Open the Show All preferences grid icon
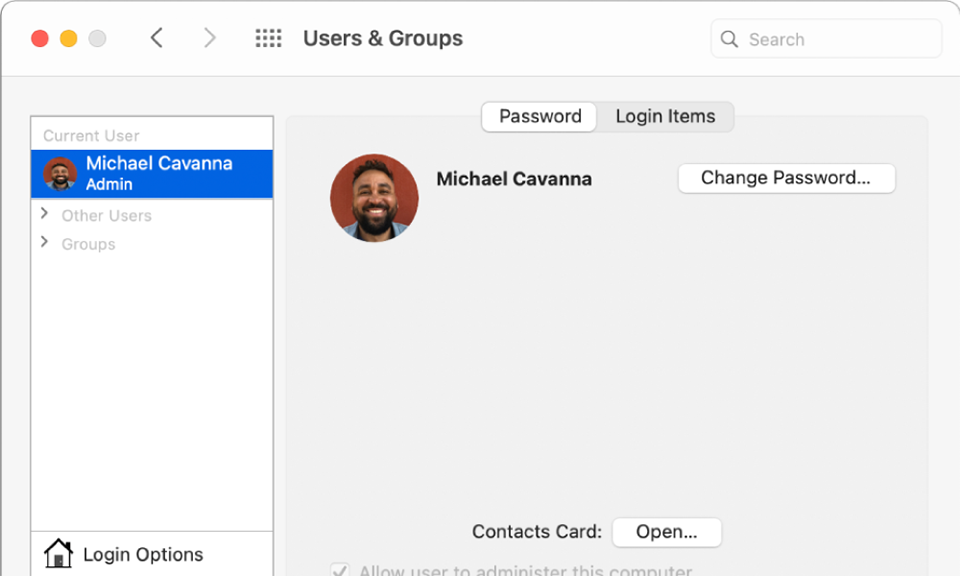 [x=268, y=38]
